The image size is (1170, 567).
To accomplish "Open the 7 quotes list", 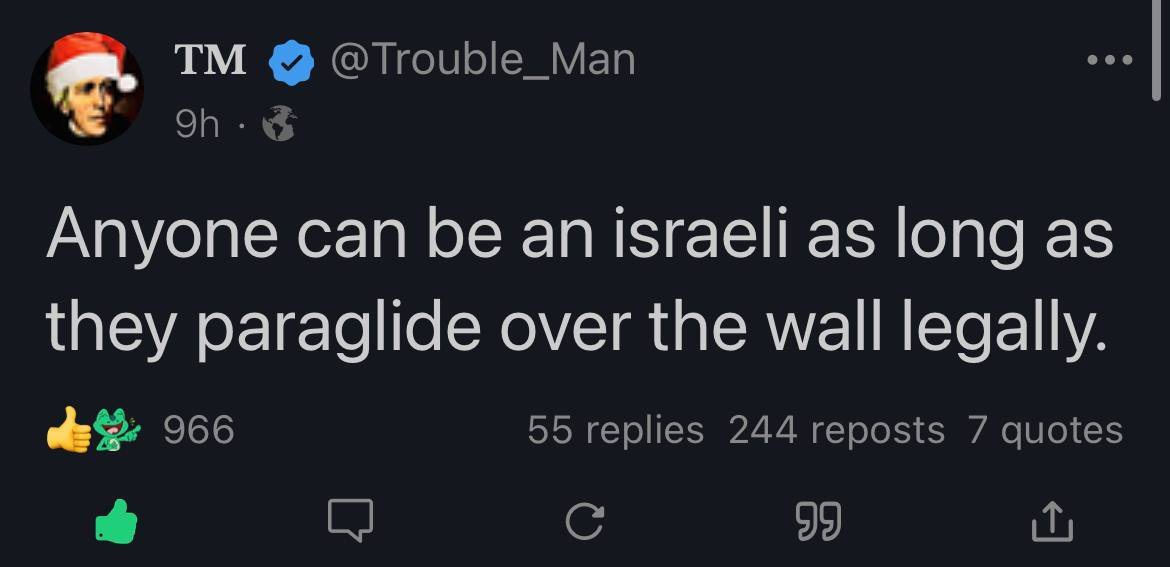I will (1045, 430).
